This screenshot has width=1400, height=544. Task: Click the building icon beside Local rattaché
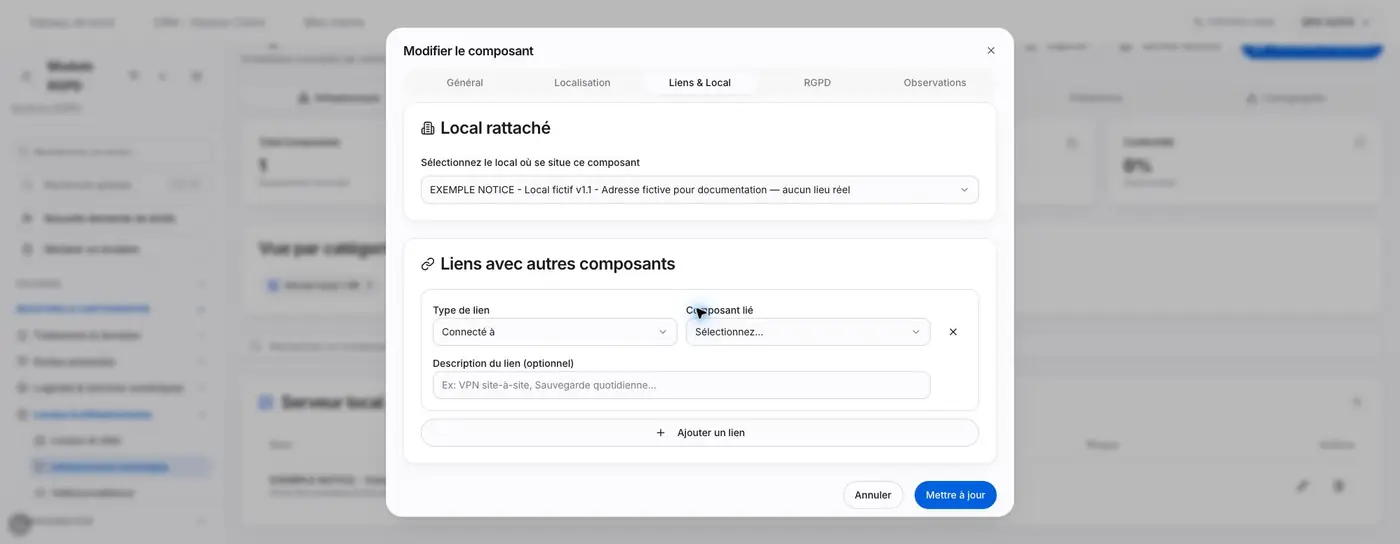pos(428,128)
